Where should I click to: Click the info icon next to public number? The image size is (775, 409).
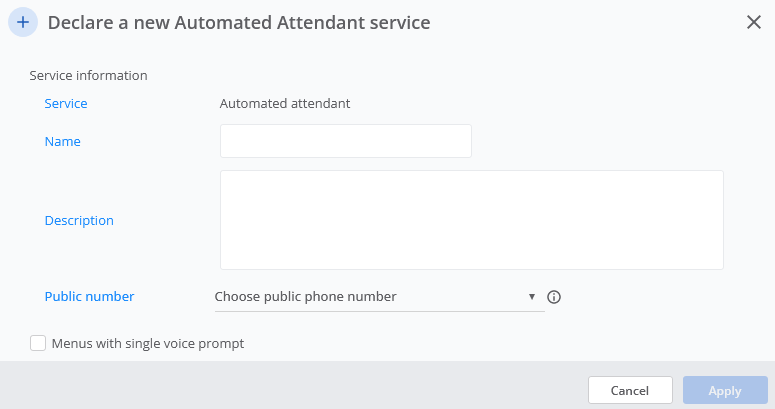(554, 297)
